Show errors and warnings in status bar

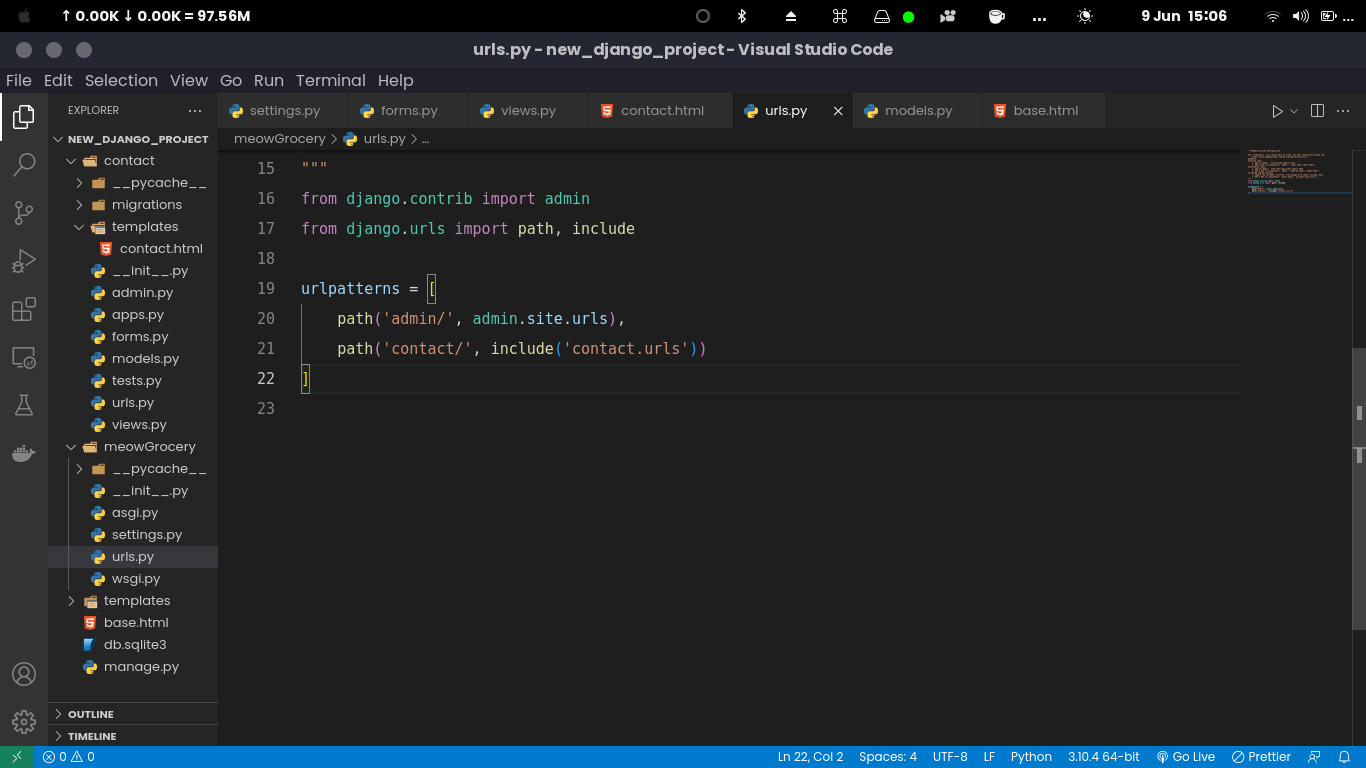point(69,757)
